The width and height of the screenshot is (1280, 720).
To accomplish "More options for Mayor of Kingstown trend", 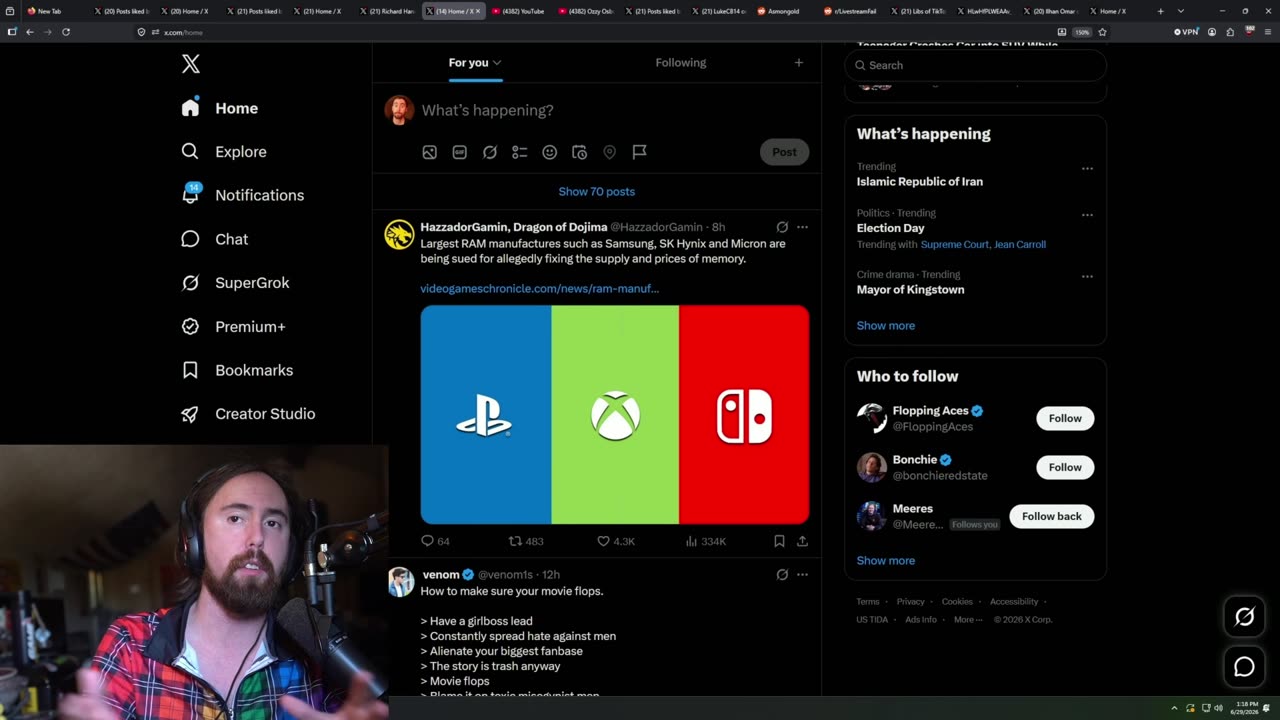I will 1087,276.
